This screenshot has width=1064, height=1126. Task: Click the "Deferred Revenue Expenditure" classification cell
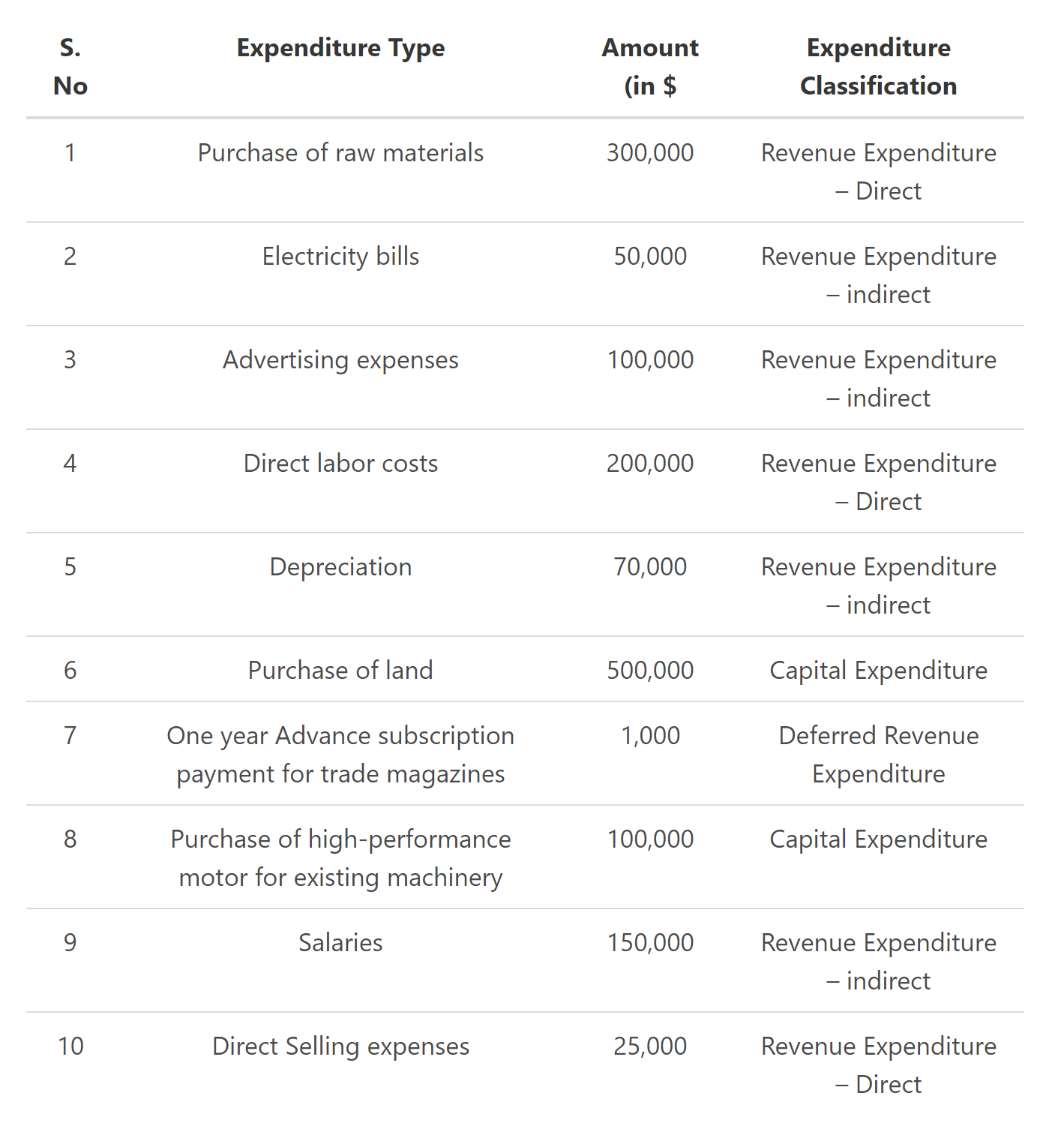tap(878, 755)
